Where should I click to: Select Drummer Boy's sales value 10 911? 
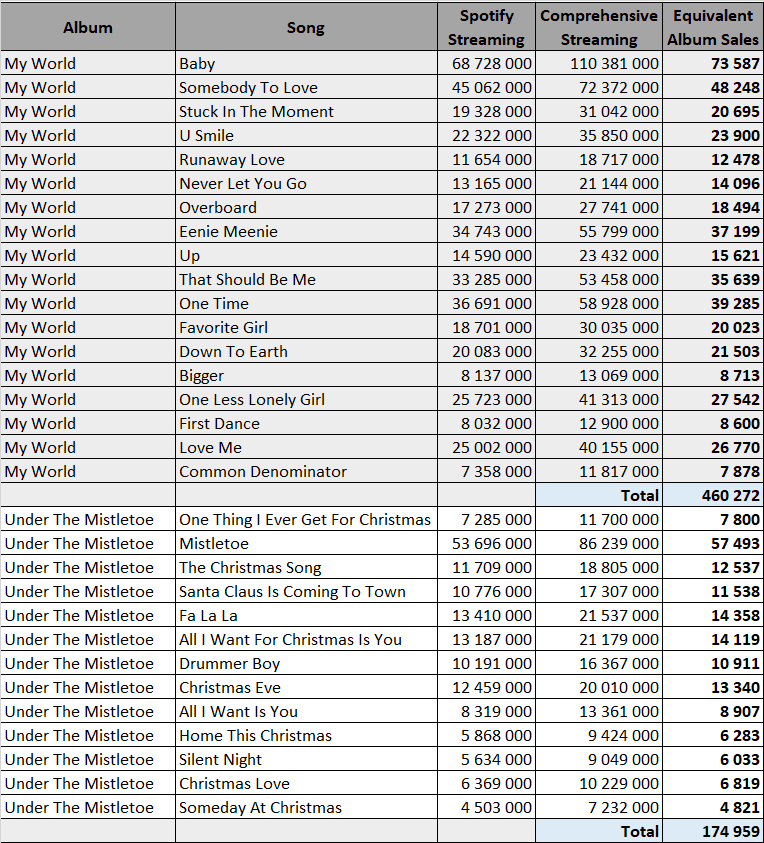point(713,664)
